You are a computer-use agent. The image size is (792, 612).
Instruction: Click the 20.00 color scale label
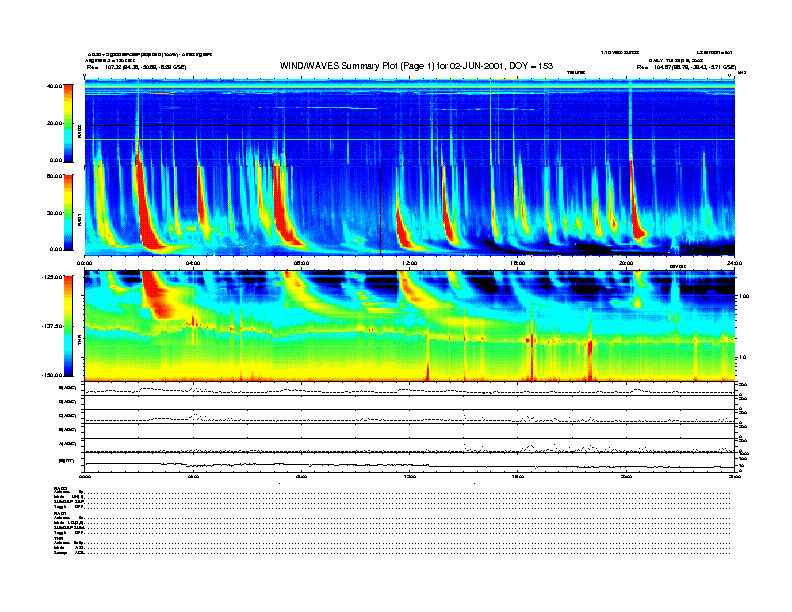tap(55, 123)
